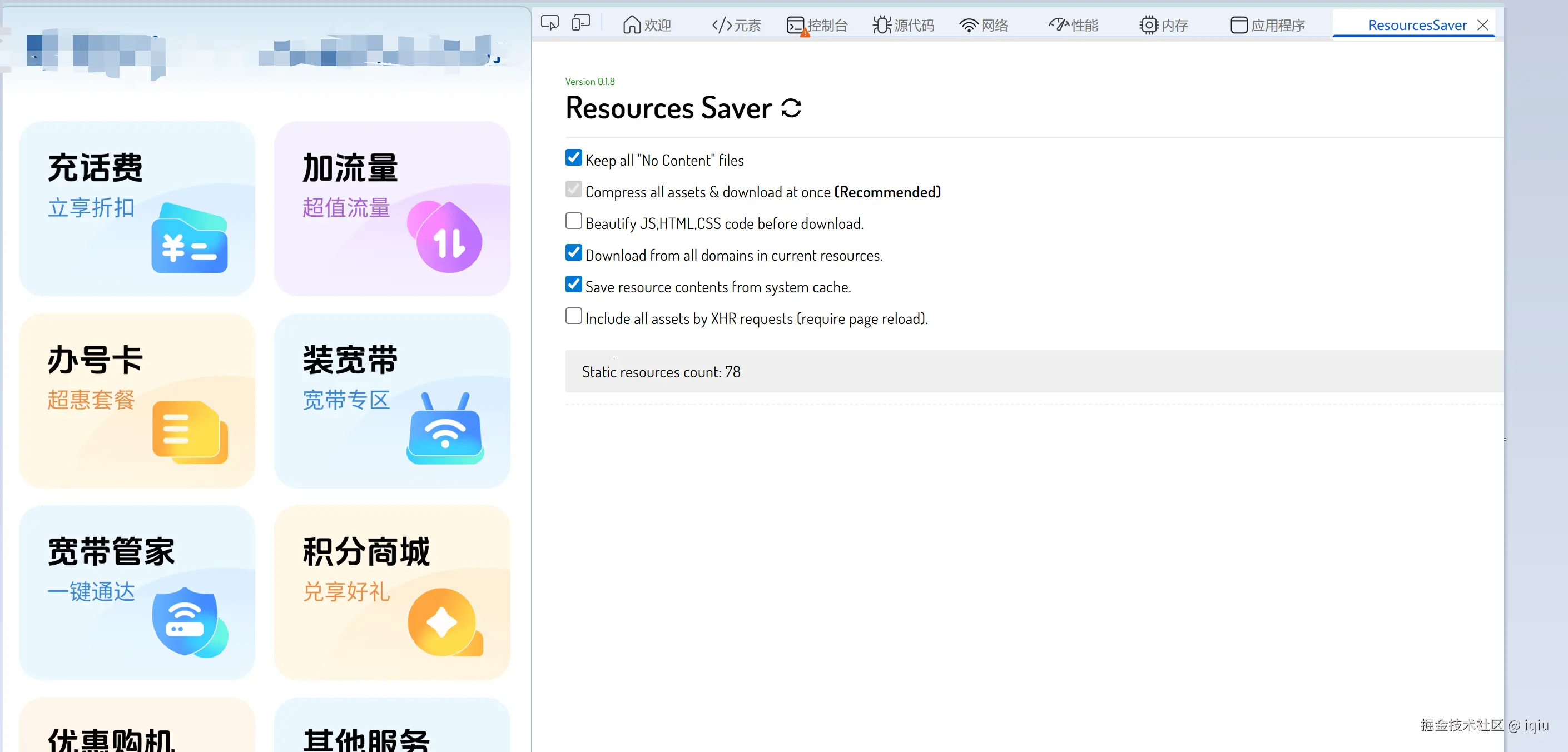Open the 网络 network tab
Image resolution: width=1568 pixels, height=752 pixels.
tap(984, 25)
